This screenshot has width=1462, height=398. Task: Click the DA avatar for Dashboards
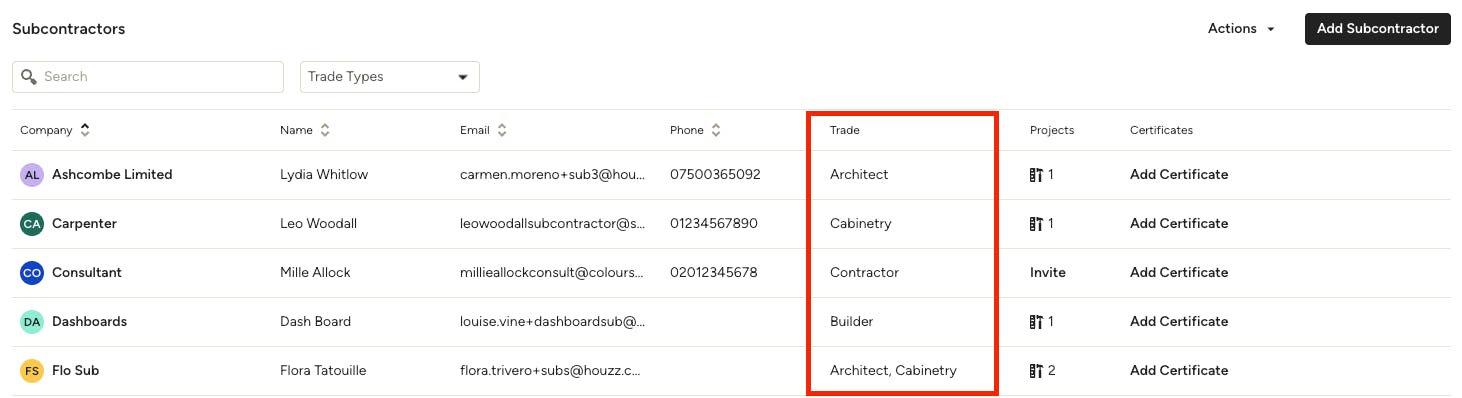32,322
